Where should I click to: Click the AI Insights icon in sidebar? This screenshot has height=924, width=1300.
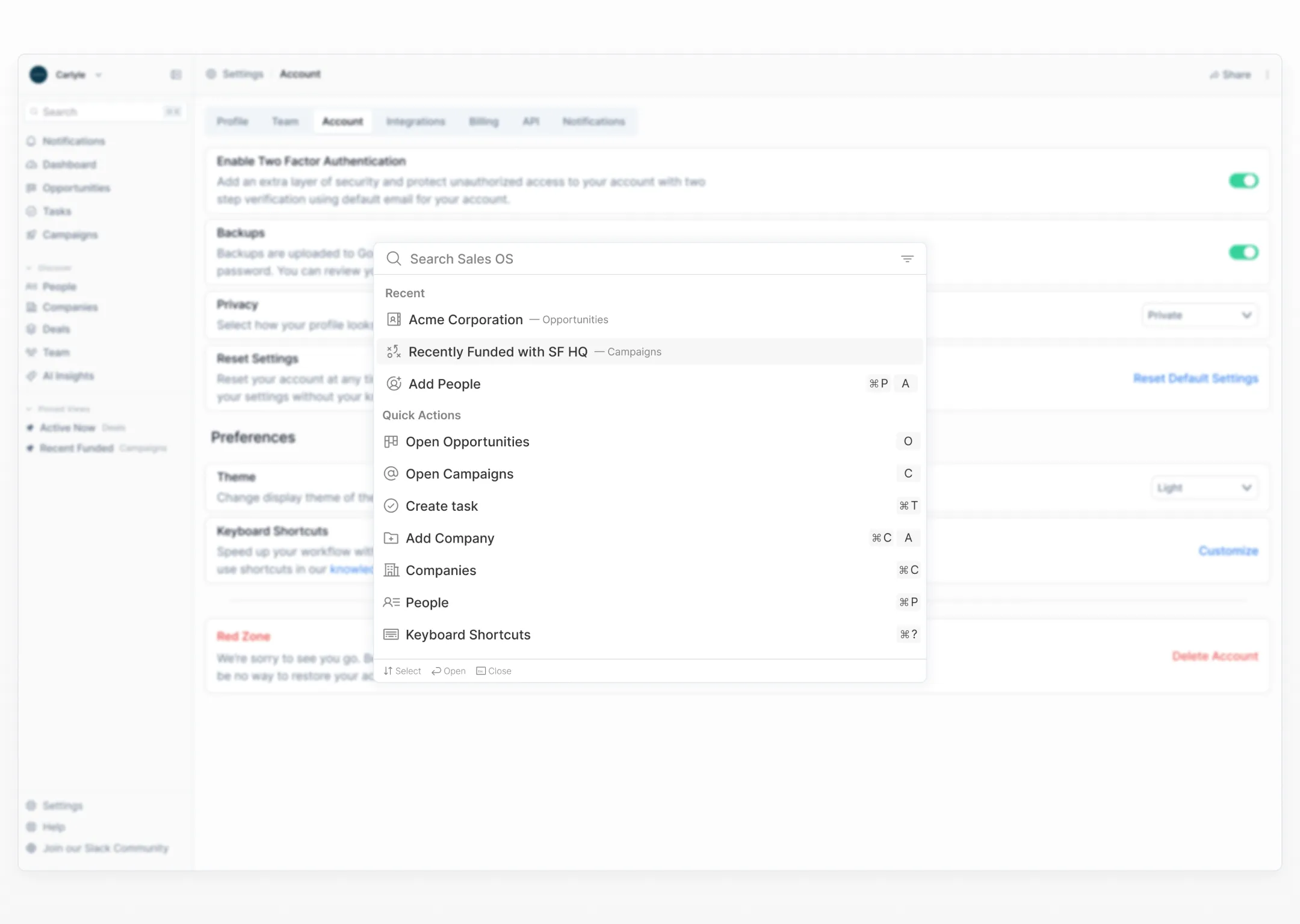tap(32, 375)
